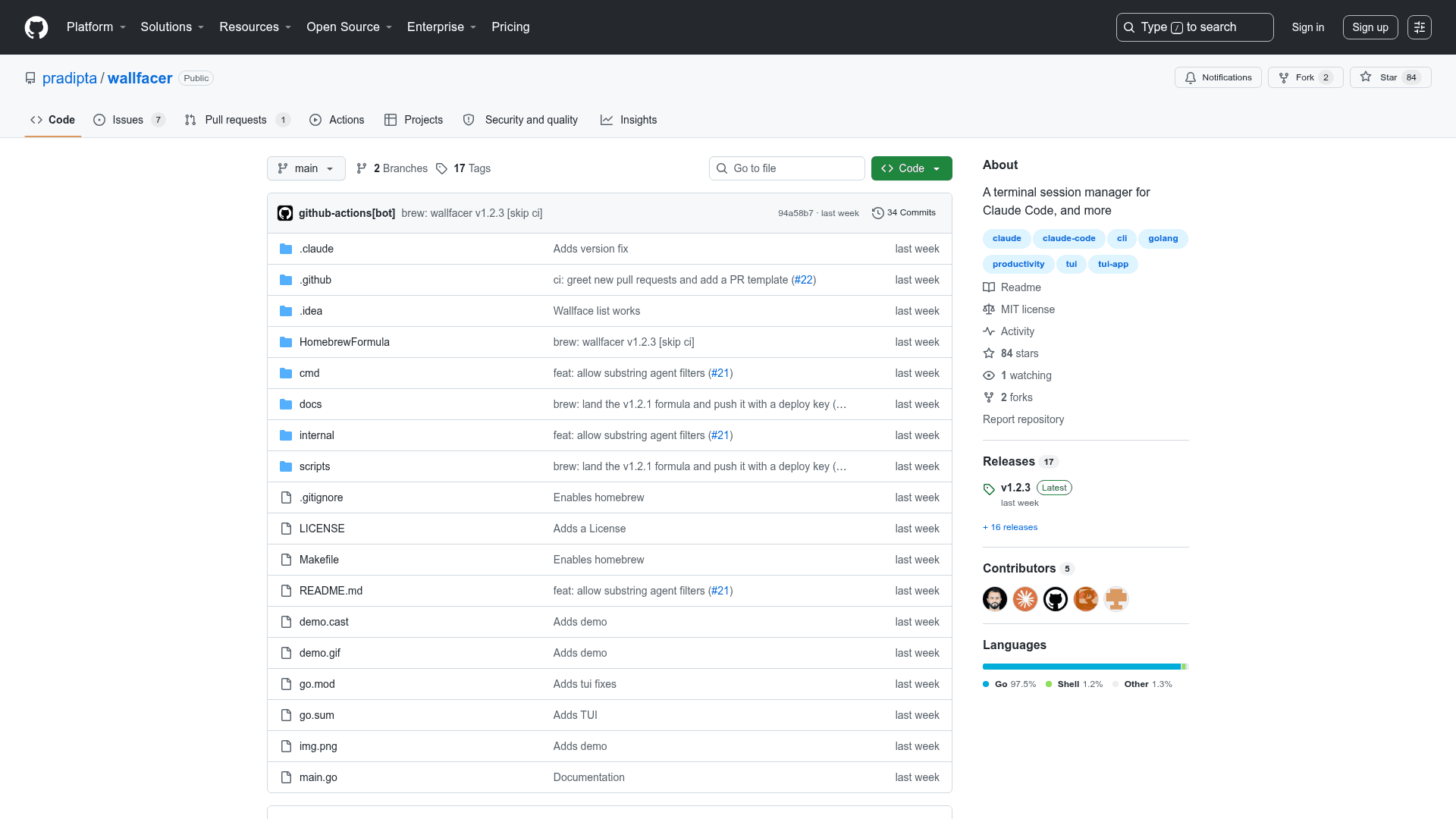
Task: Click the Go language blue dot
Action: point(986,684)
